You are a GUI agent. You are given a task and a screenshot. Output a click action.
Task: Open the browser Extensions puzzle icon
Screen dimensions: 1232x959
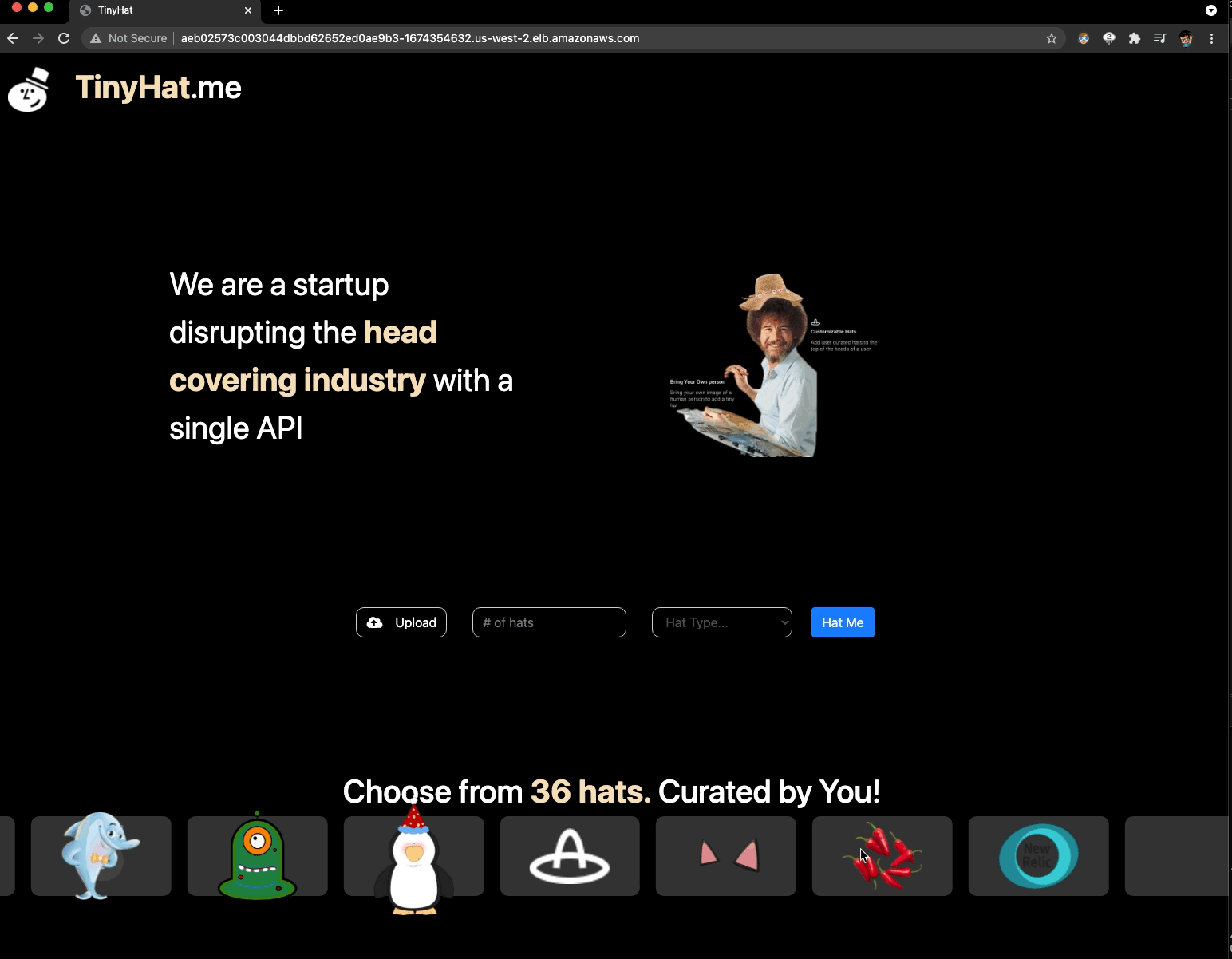1135,38
